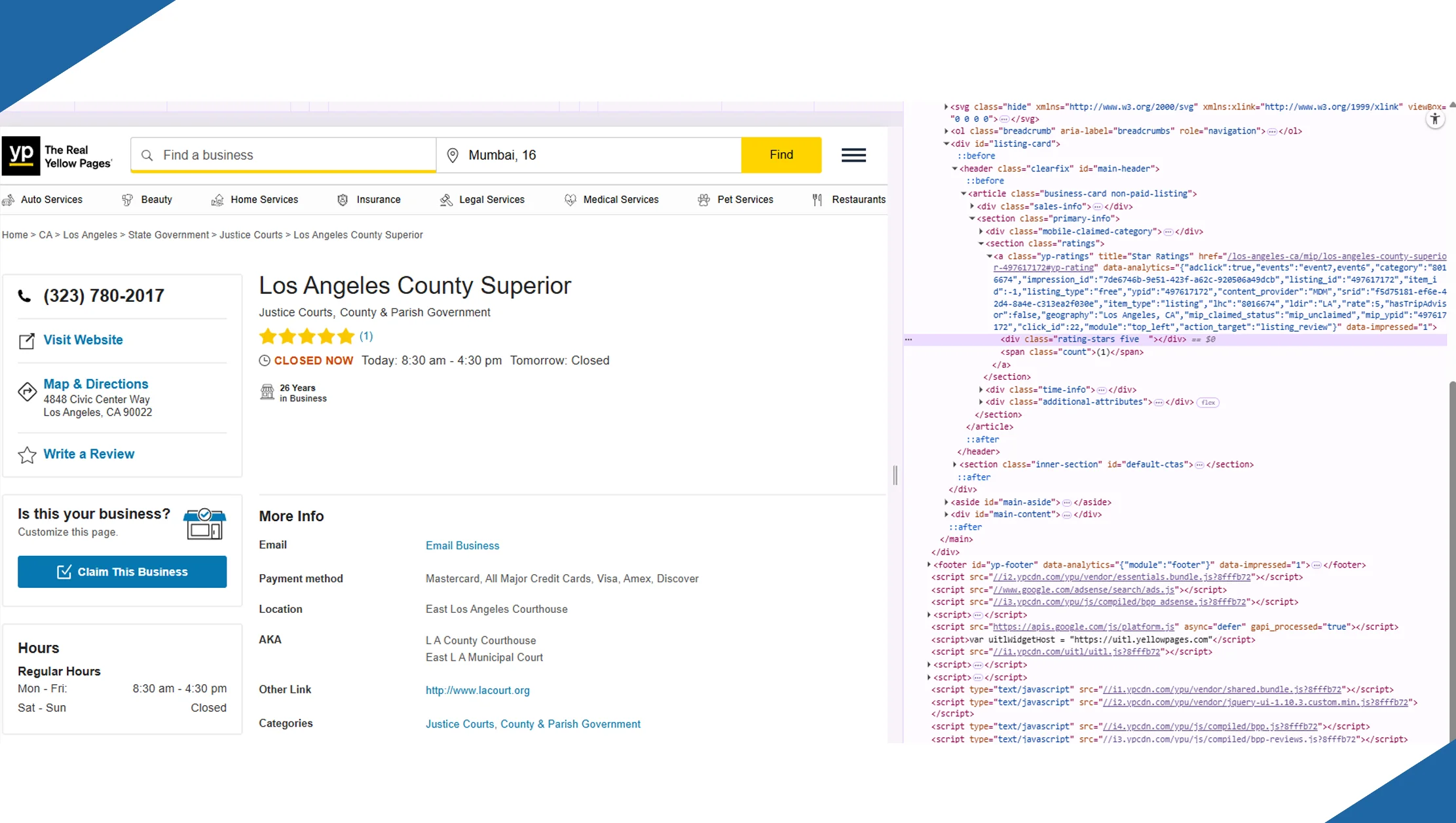The width and height of the screenshot is (1456, 823).
Task: Expand the footer yp-footer node
Action: point(929,564)
